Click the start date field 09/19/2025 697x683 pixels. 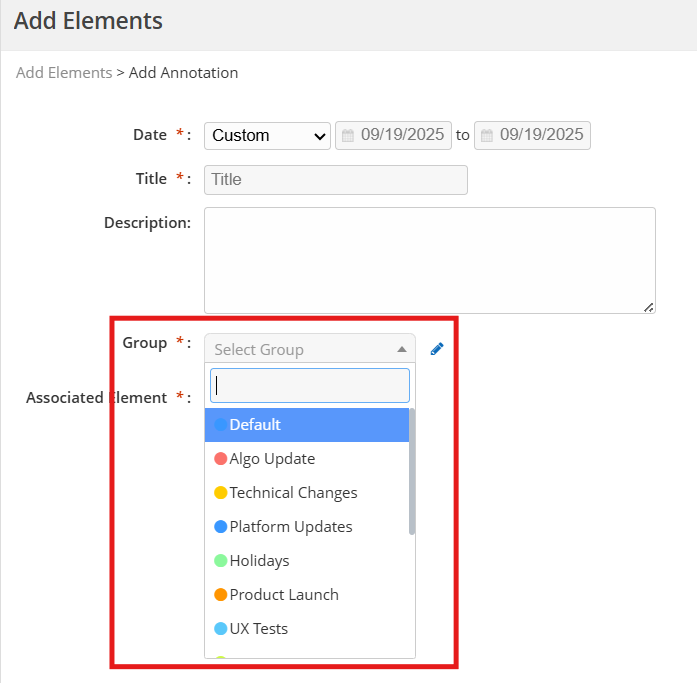tap(402, 136)
